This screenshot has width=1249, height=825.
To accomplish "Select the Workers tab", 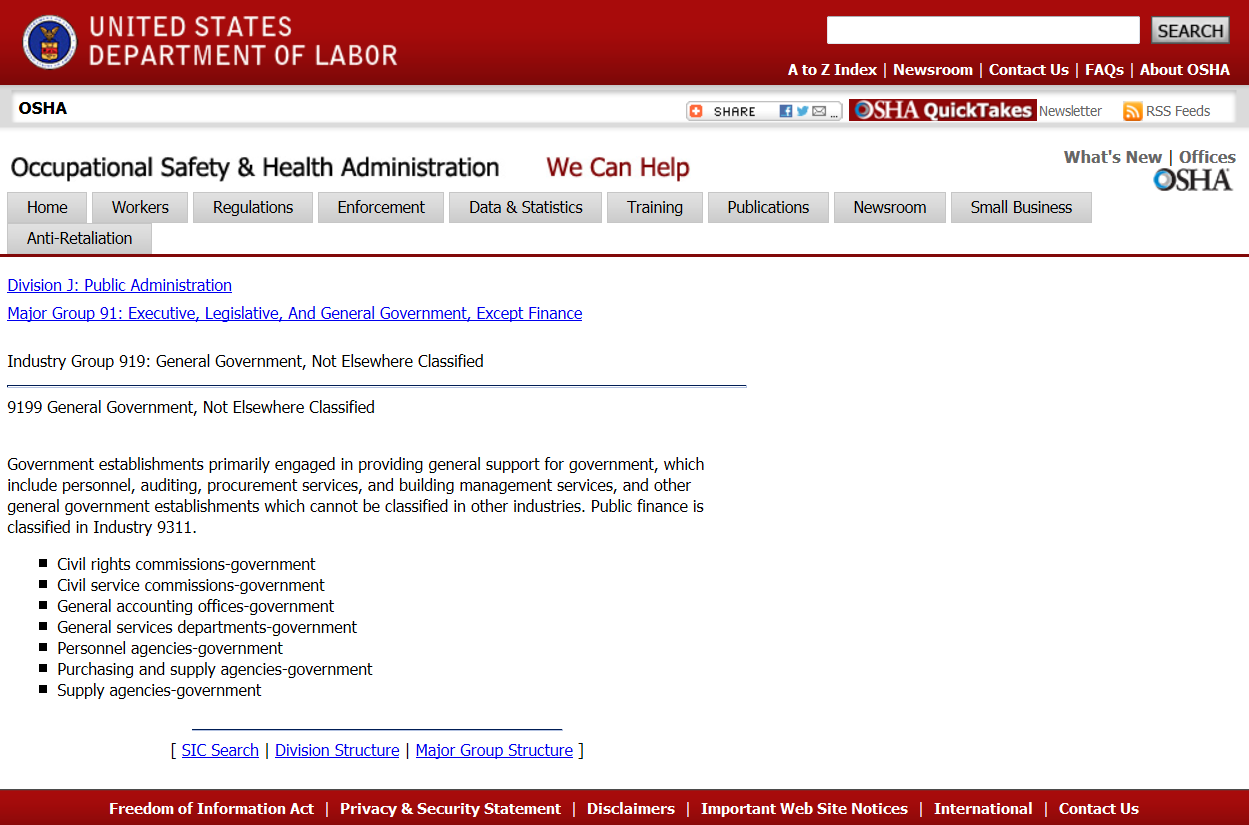I will point(140,207).
